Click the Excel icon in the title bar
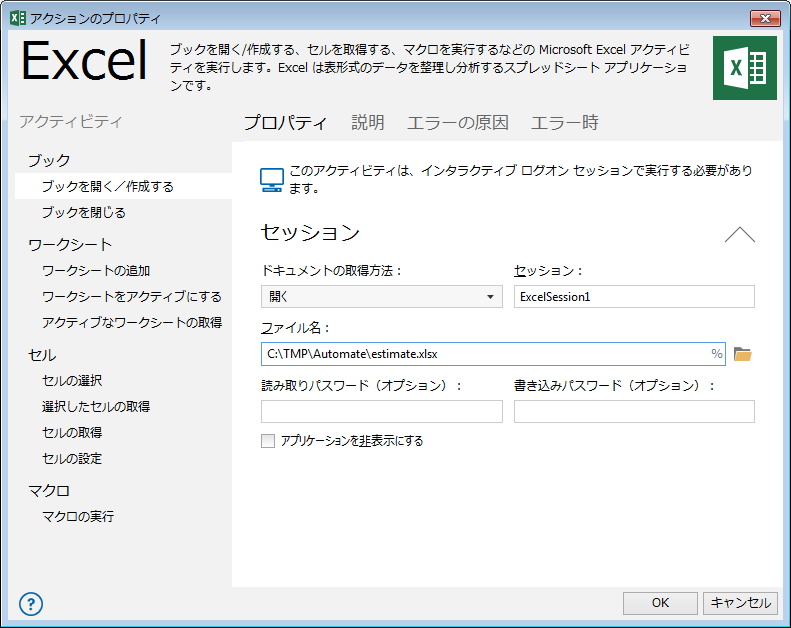This screenshot has width=791, height=628. point(18,18)
